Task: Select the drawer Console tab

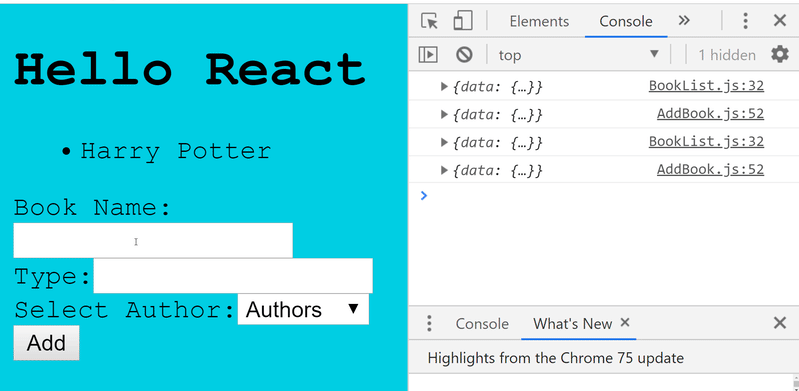Action: 482,324
